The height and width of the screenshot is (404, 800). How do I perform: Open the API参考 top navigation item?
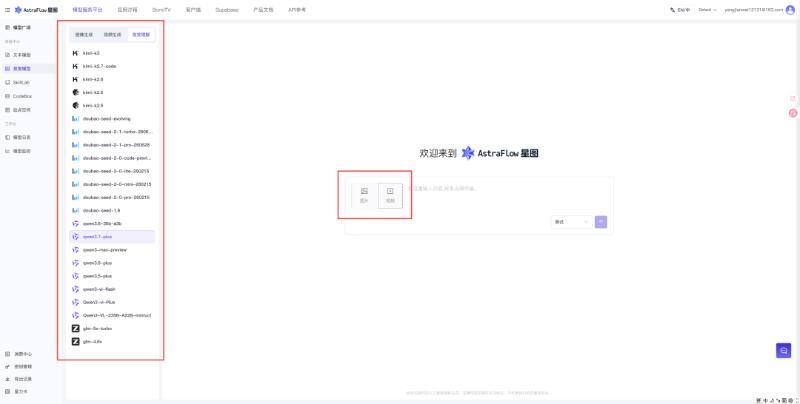tap(297, 10)
